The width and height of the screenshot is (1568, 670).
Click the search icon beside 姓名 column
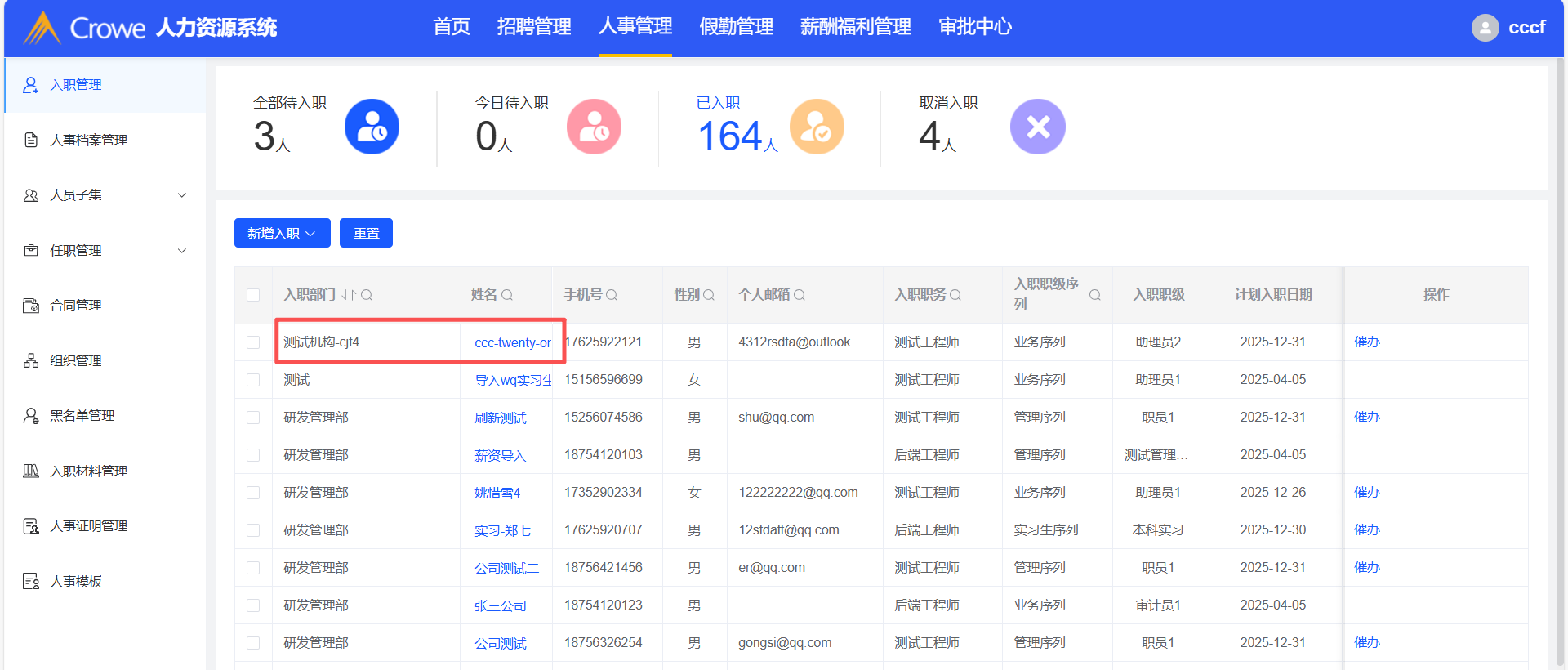click(x=507, y=295)
